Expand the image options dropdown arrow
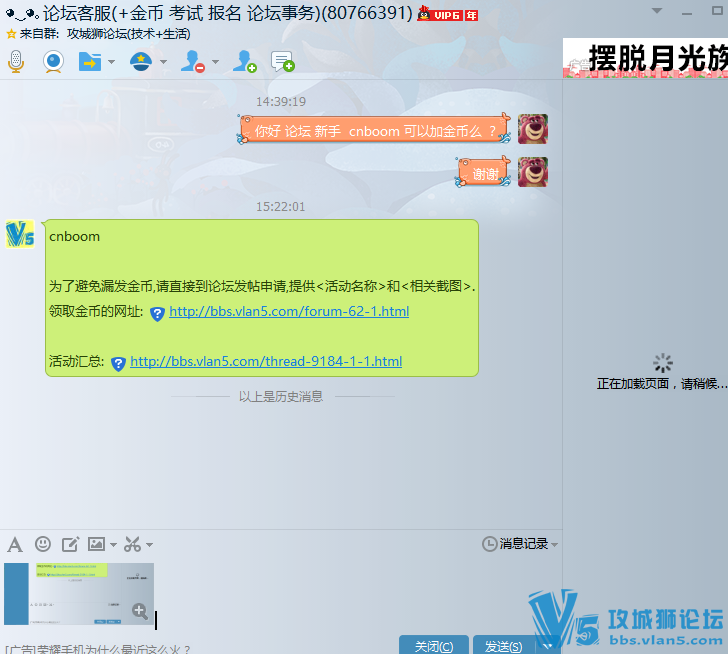This screenshot has height=654, width=728. point(113,544)
